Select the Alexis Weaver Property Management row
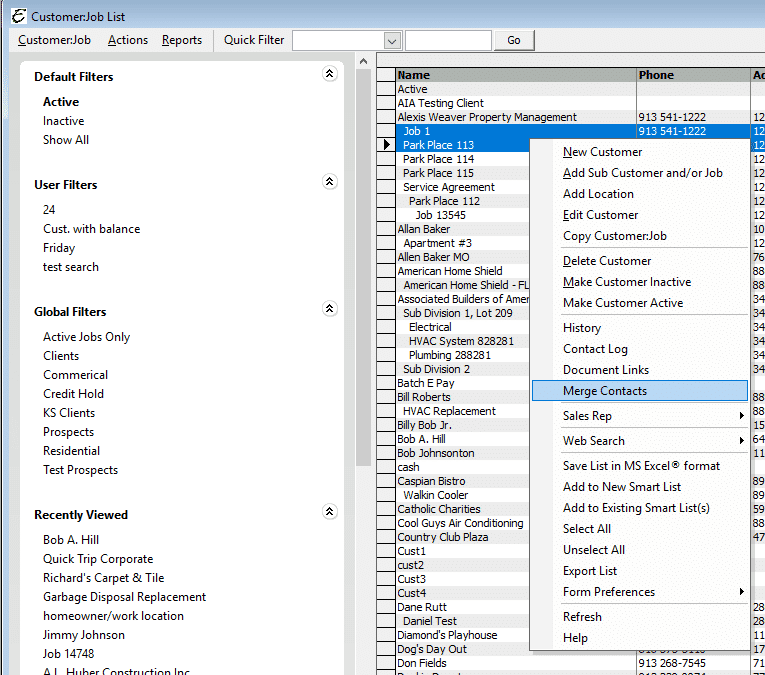765x675 pixels. [516, 117]
